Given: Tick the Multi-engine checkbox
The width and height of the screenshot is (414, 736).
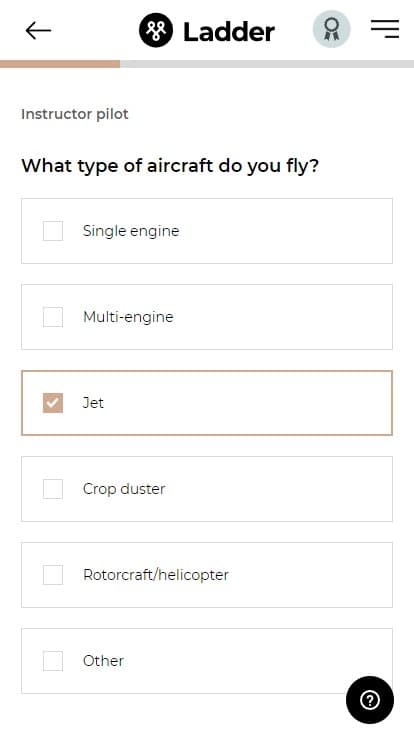Looking at the screenshot, I should pos(53,317).
